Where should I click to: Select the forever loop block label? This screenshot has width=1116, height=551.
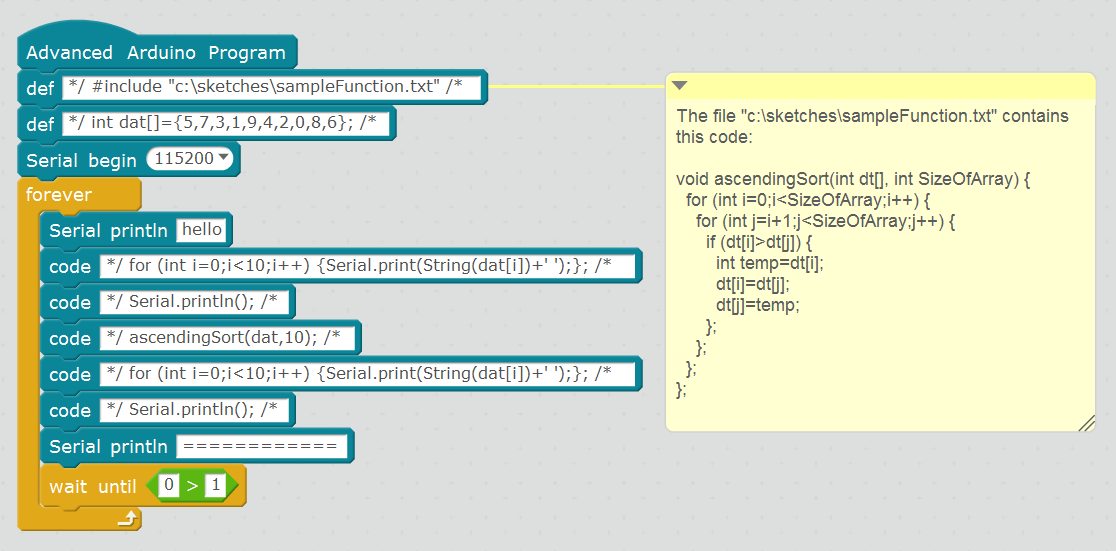click(59, 194)
